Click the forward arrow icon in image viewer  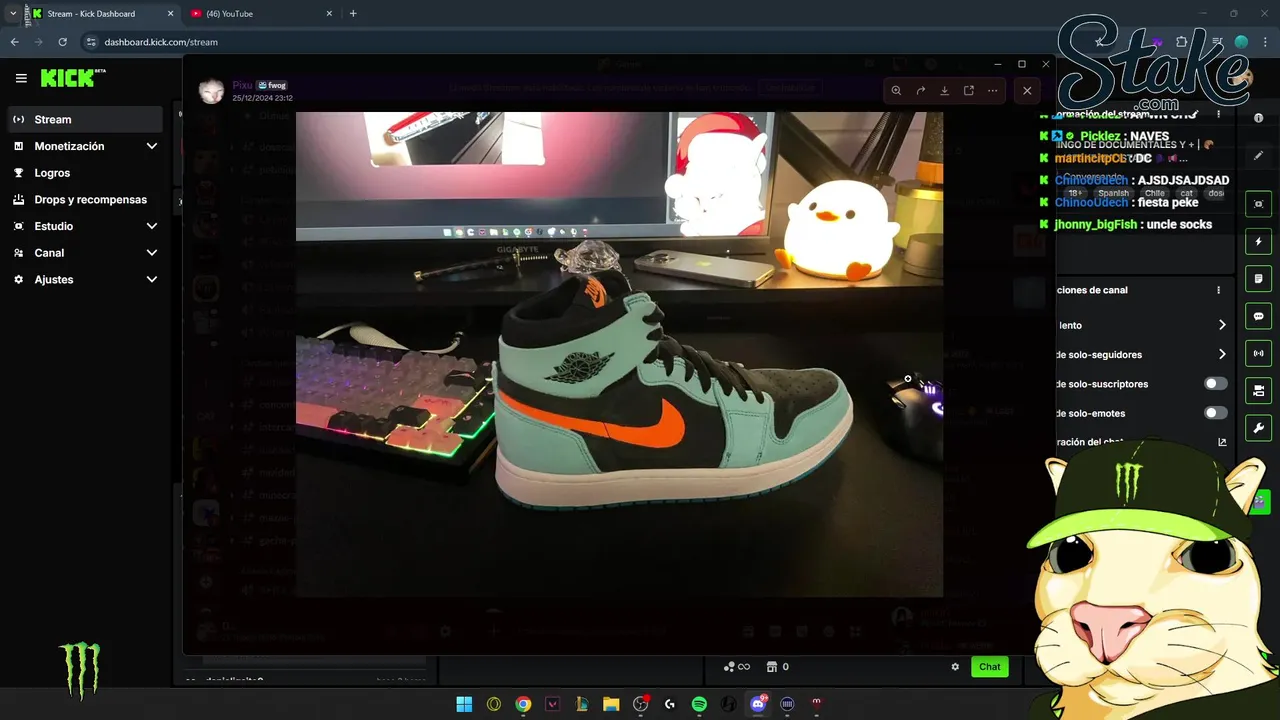point(921,90)
